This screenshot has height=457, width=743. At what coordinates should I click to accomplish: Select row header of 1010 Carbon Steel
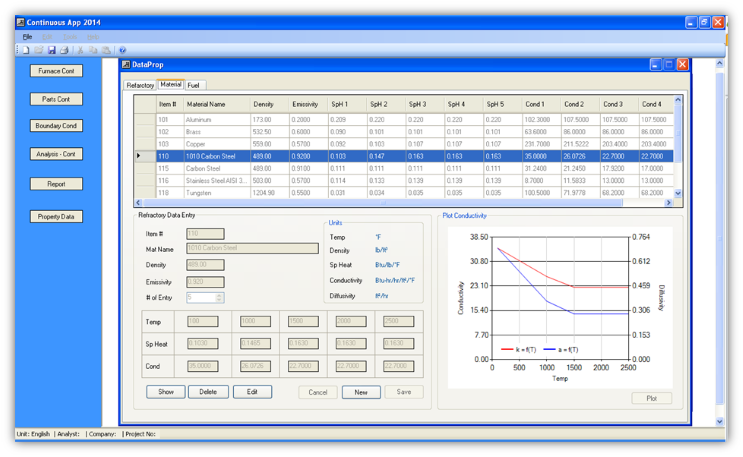click(145, 156)
